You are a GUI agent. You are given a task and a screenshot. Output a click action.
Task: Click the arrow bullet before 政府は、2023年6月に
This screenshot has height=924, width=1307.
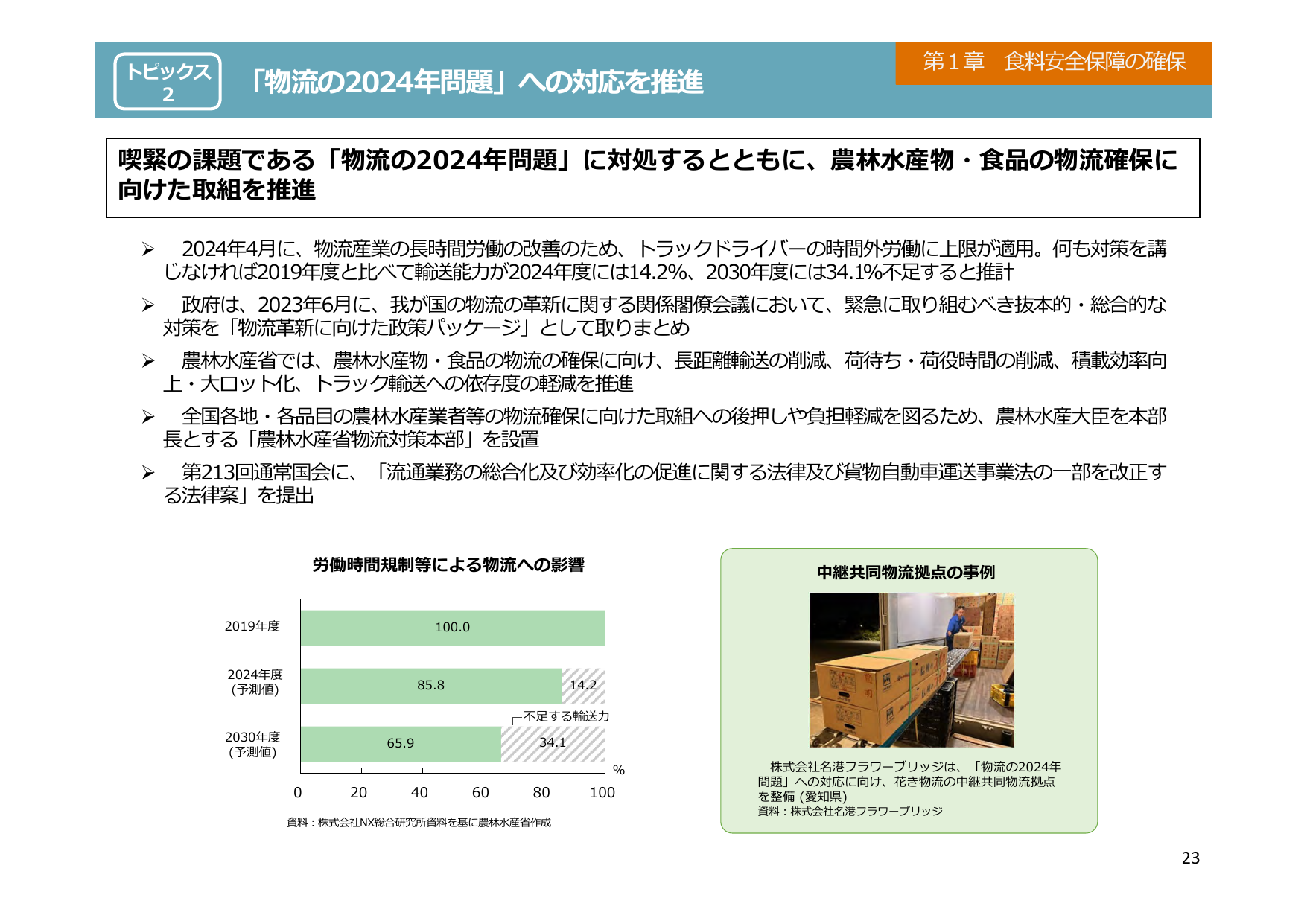[x=148, y=305]
